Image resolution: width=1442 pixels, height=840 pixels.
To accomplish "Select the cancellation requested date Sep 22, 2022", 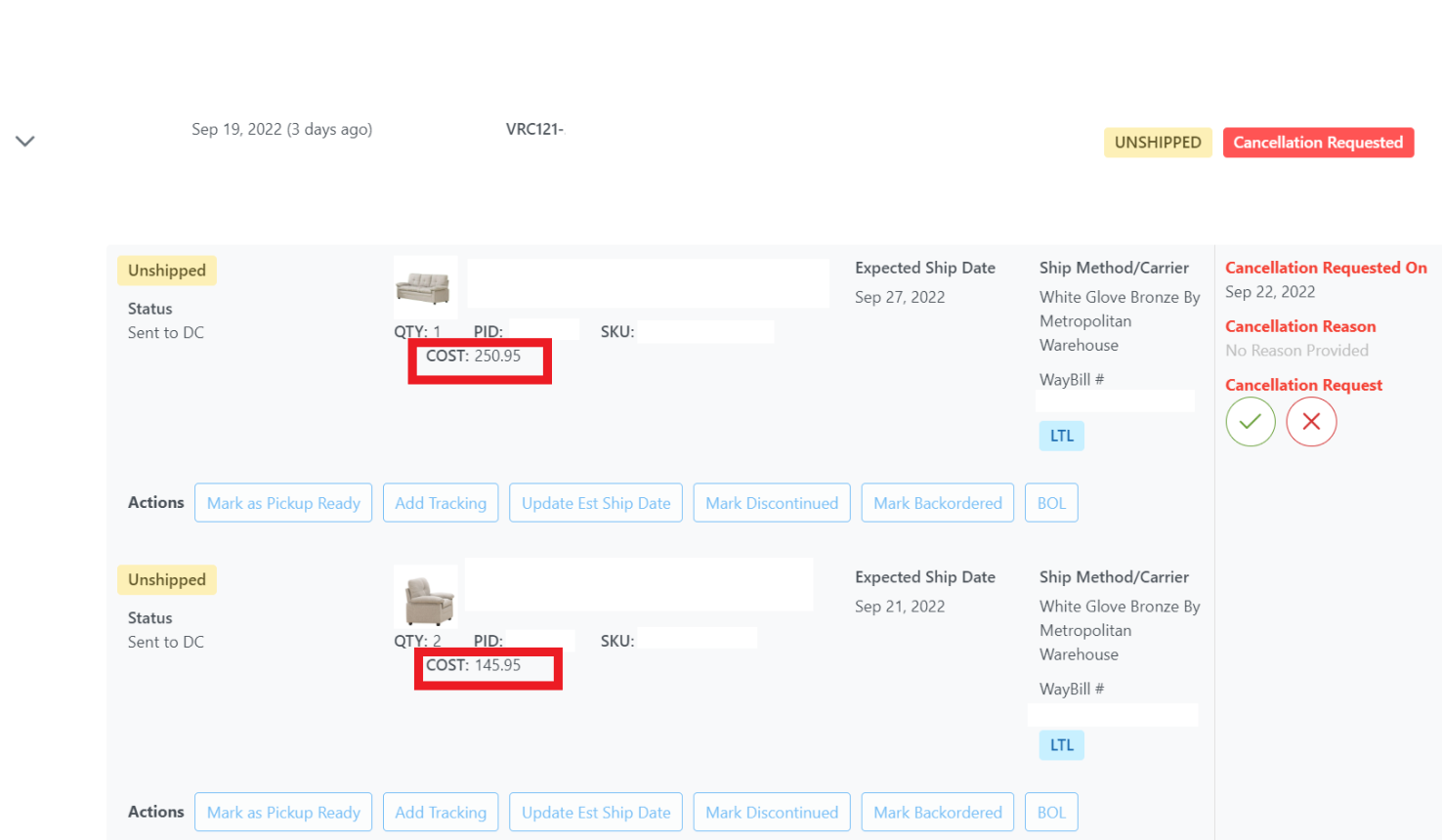I will [x=1270, y=292].
